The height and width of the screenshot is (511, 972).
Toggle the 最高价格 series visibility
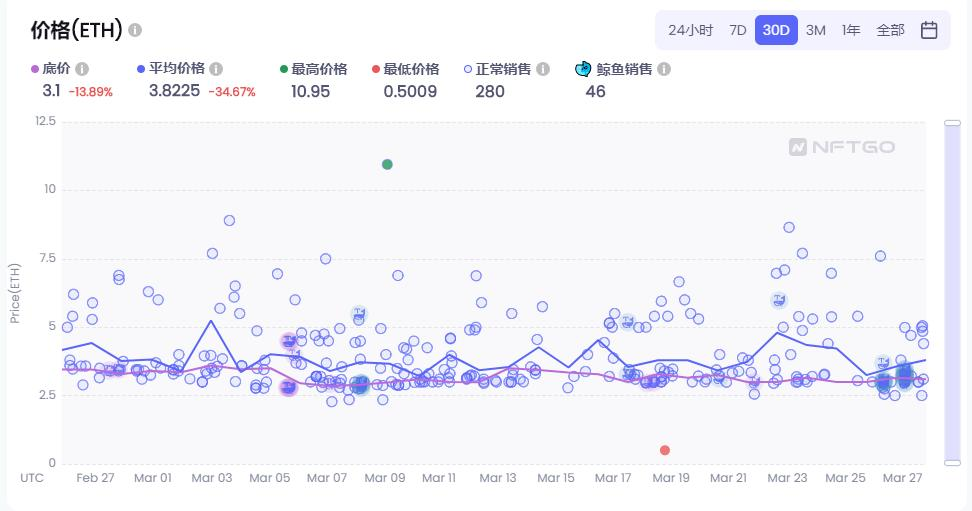314,69
